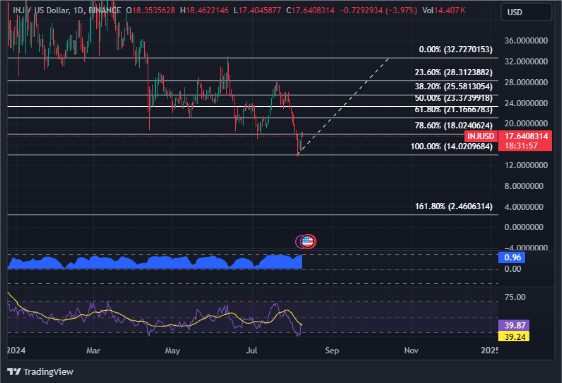Select the 78.60% (18.0240624) Fibonacci label
This screenshot has width=562, height=383.
pos(453,125)
